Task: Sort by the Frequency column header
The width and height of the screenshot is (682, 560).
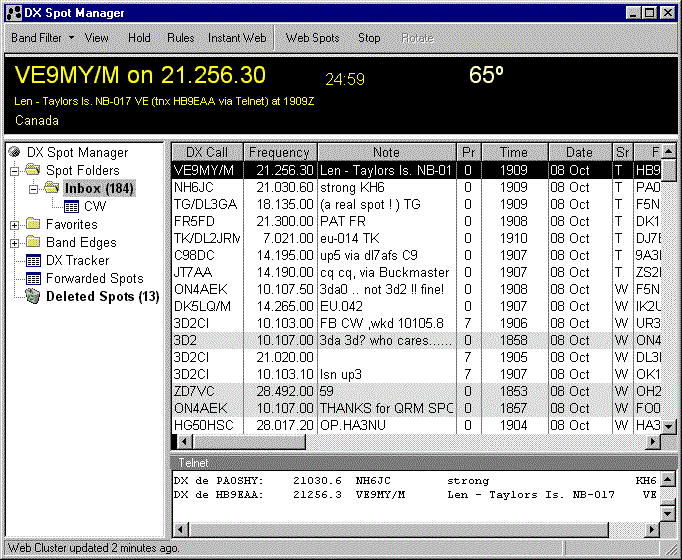Action: coord(280,152)
